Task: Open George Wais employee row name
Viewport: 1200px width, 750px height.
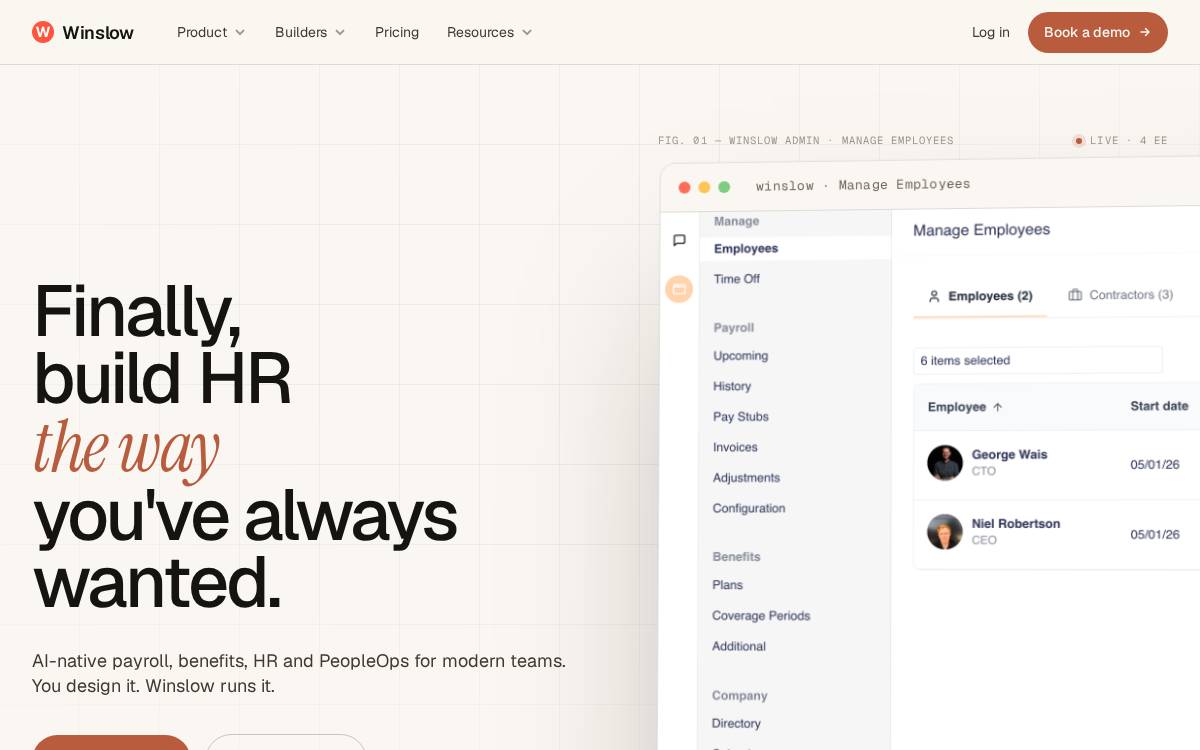Action: (1009, 454)
